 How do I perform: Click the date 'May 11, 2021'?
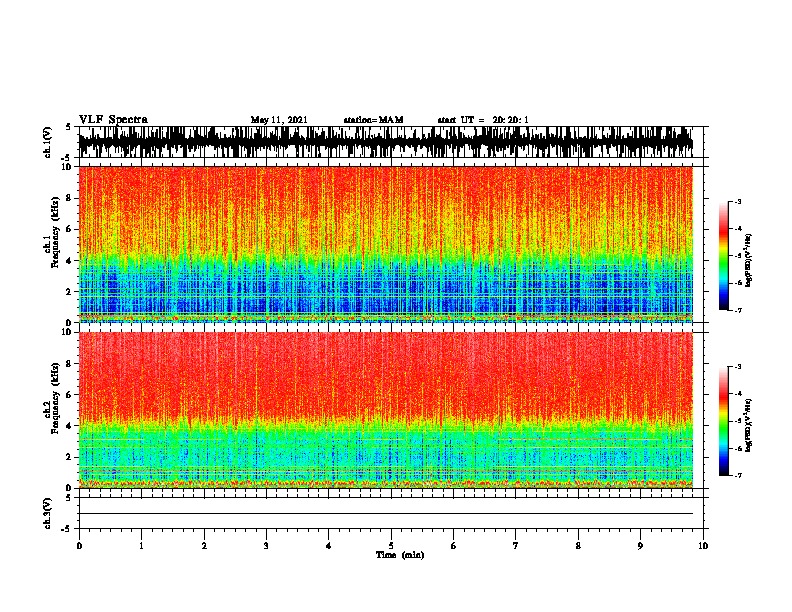tap(279, 120)
